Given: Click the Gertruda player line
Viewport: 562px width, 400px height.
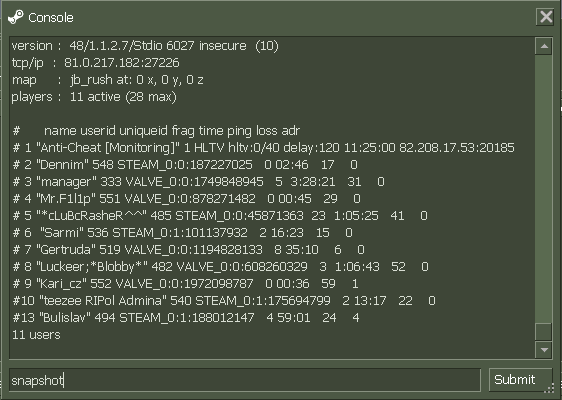Looking at the screenshot, I should point(189,249).
